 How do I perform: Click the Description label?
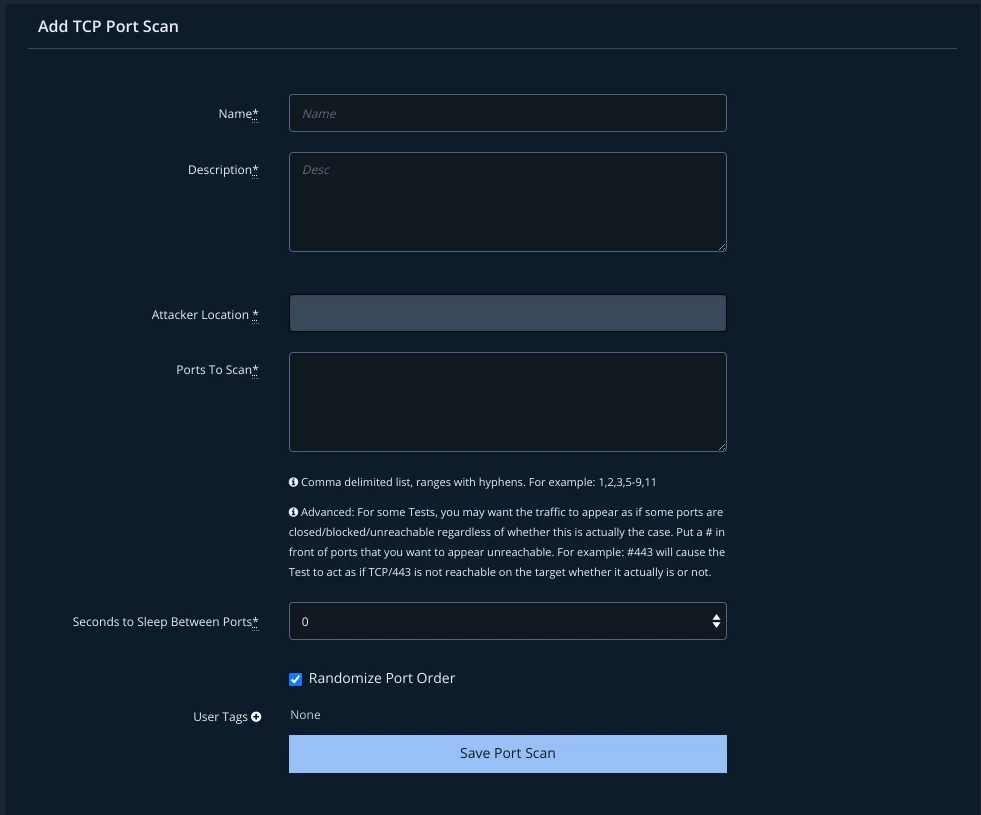coord(223,170)
